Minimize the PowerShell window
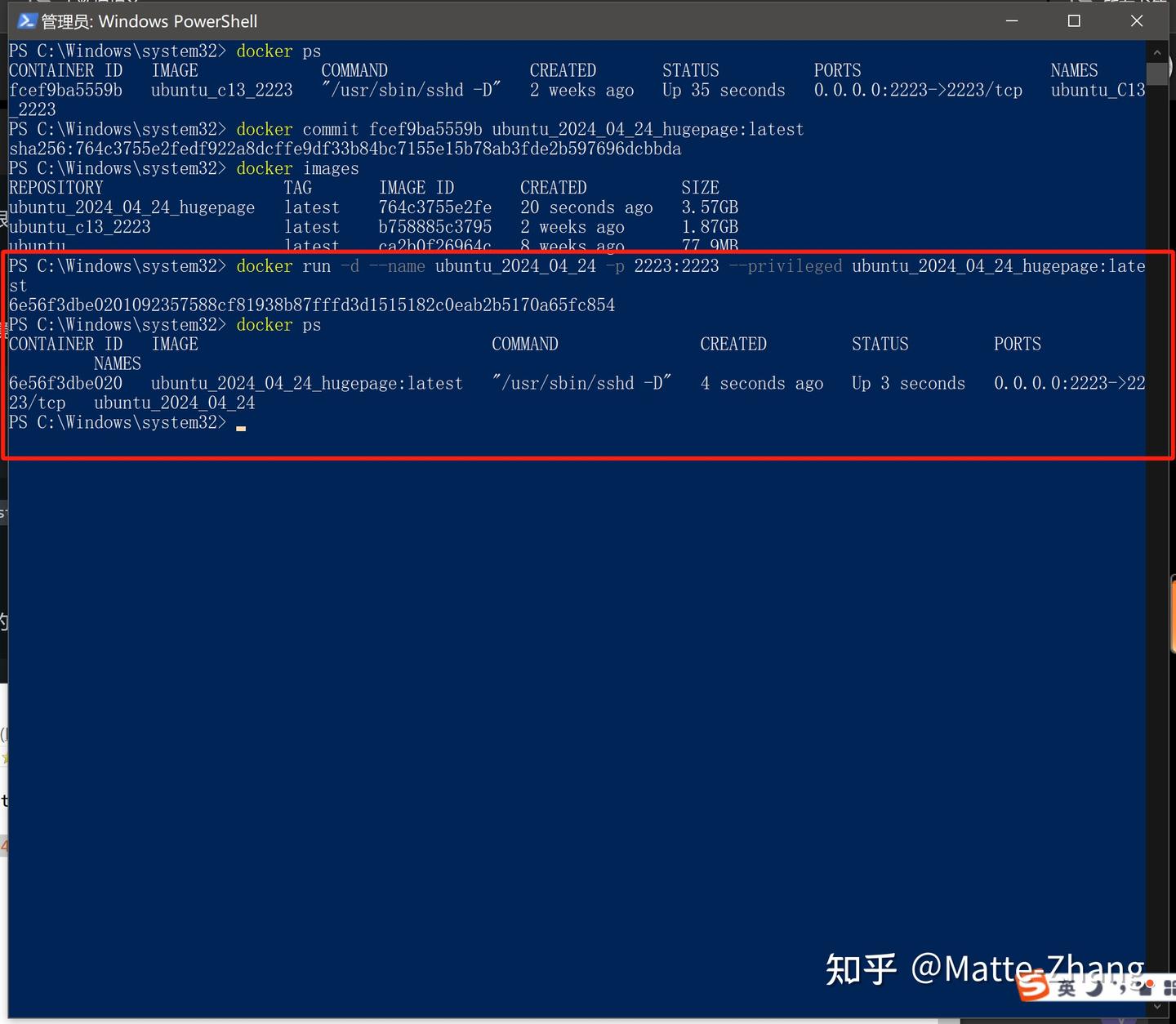This screenshot has width=1176, height=1024. click(x=1012, y=21)
